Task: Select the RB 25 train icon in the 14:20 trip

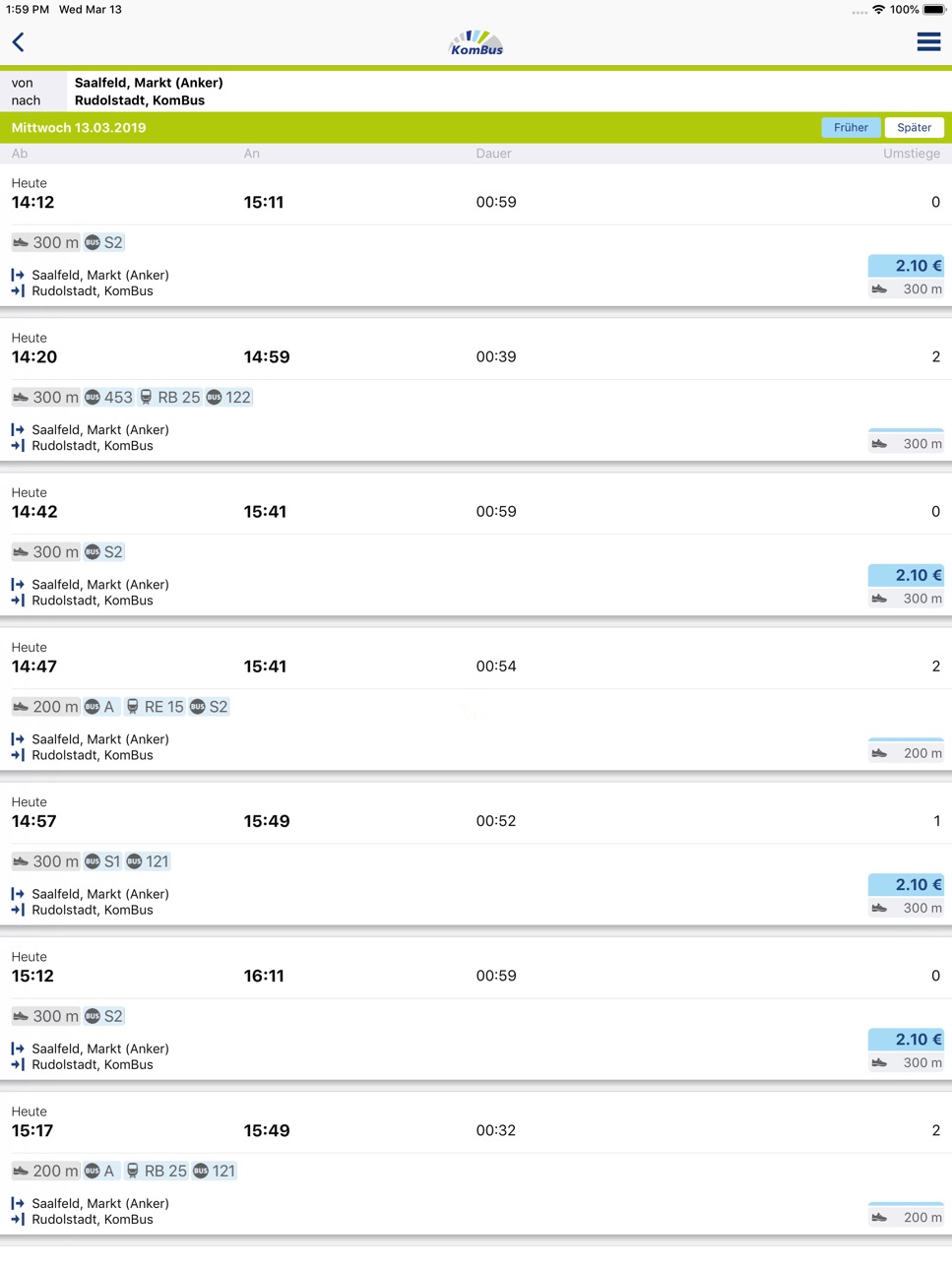Action: pos(146,397)
